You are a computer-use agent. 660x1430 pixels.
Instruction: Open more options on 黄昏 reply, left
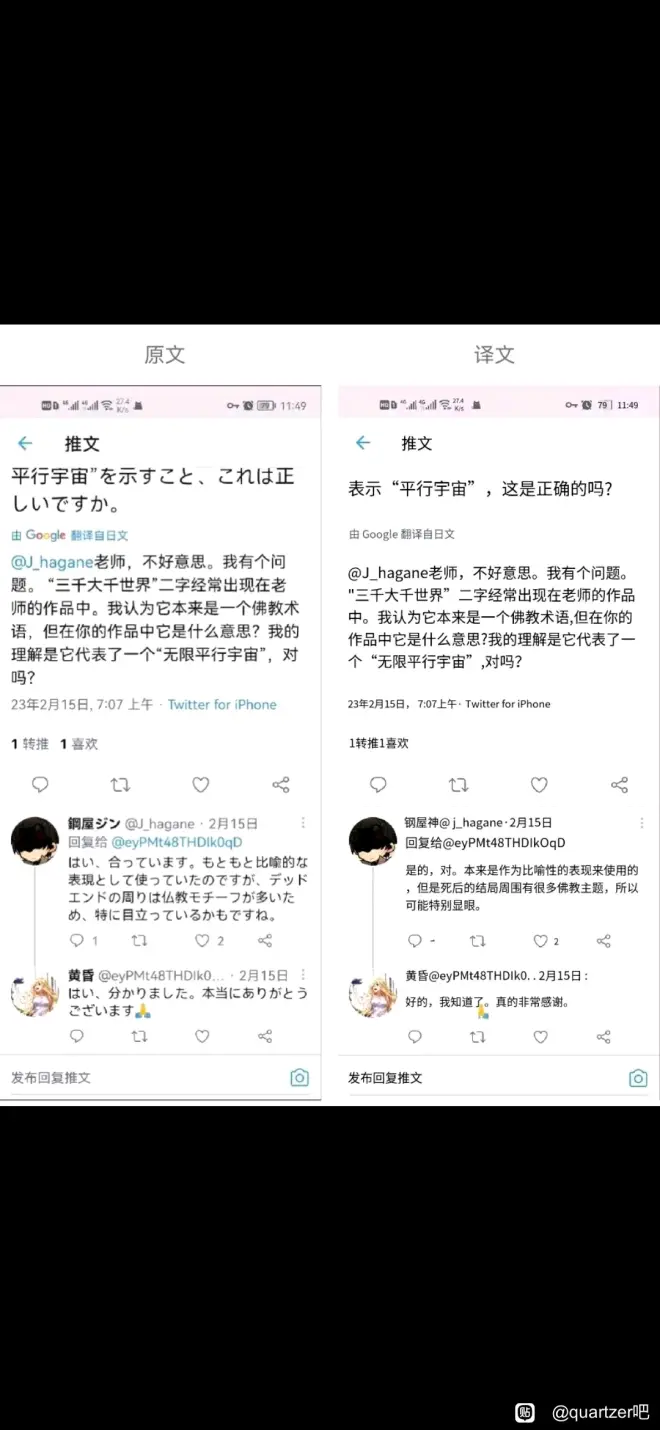[x=304, y=974]
